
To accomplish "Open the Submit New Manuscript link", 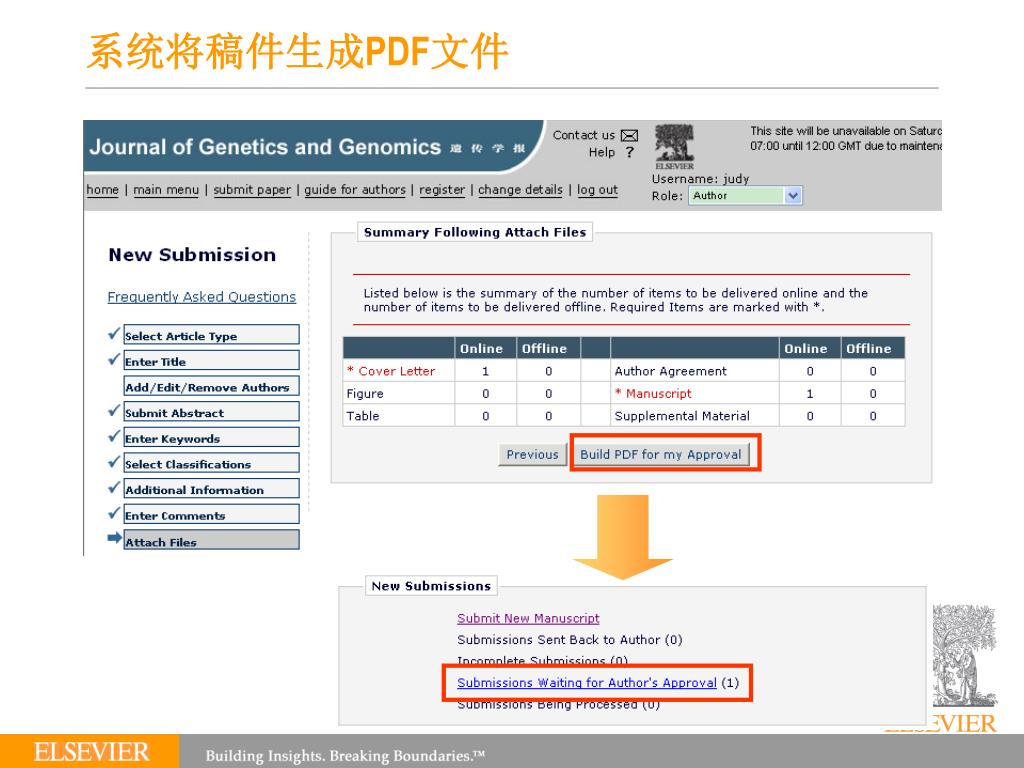I will pyautogui.click(x=528, y=618).
